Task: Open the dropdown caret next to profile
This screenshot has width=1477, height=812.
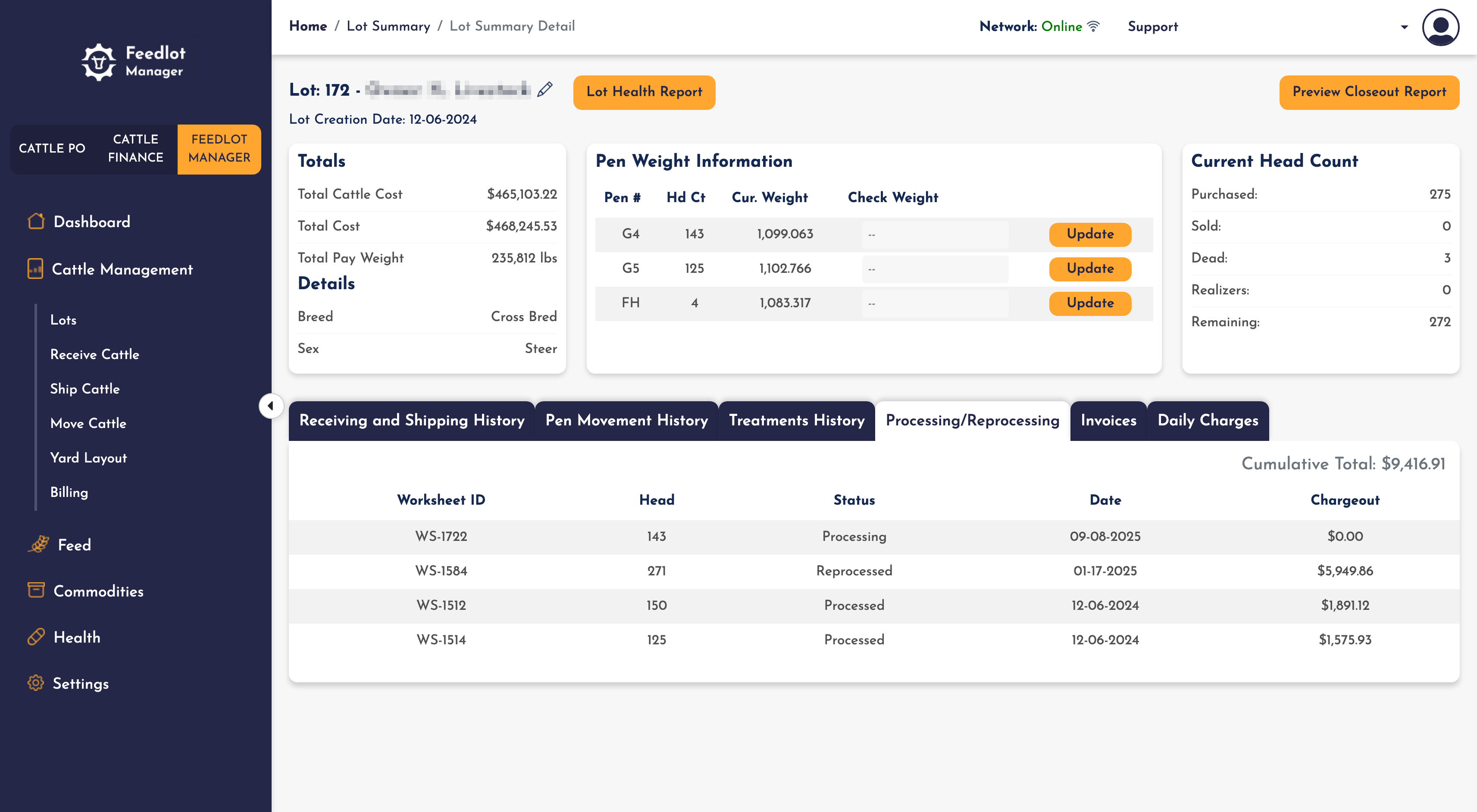Action: pos(1404,27)
